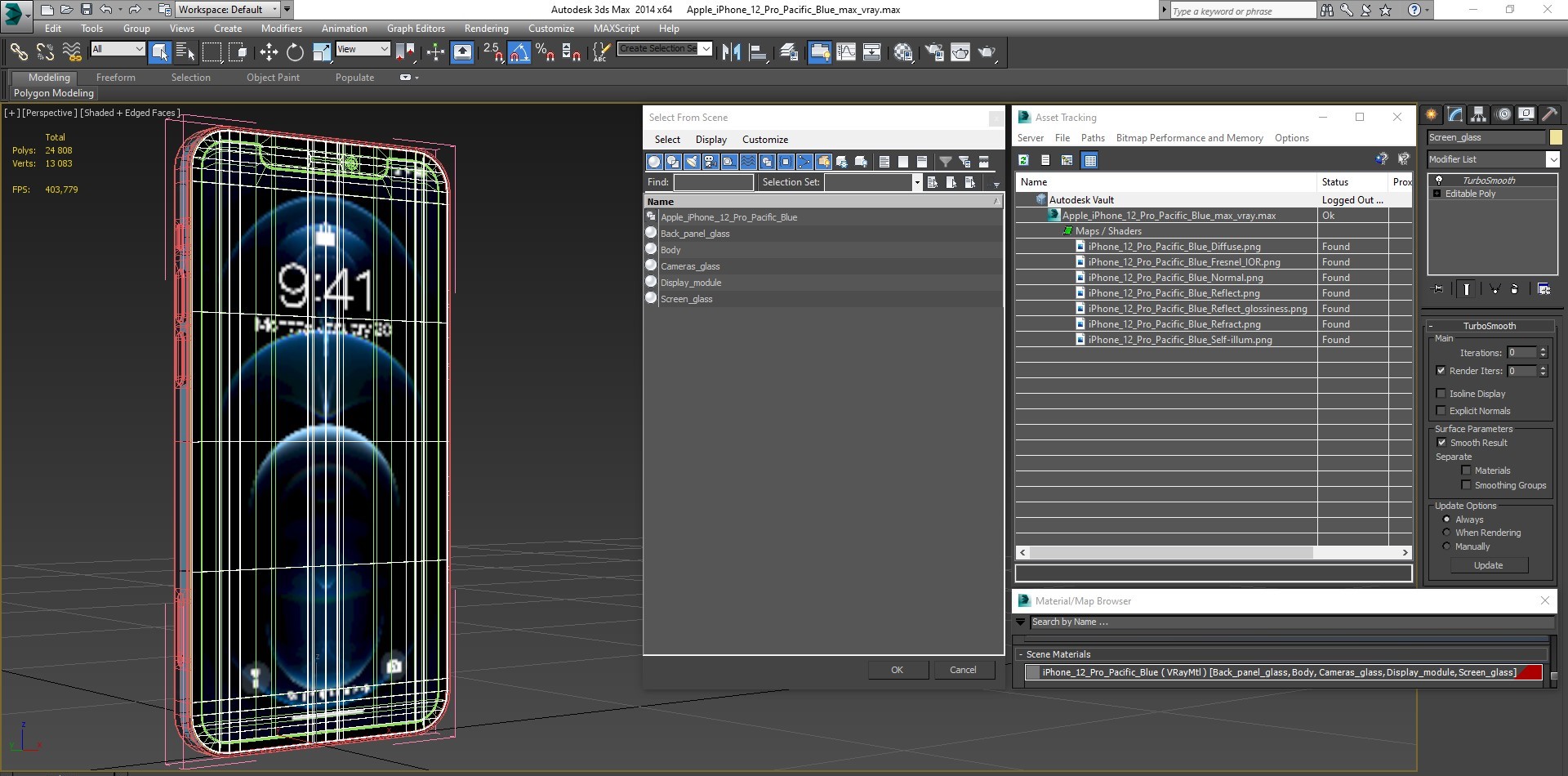Click OK in Select From Scene dialog
The height and width of the screenshot is (776, 1568).
point(898,670)
